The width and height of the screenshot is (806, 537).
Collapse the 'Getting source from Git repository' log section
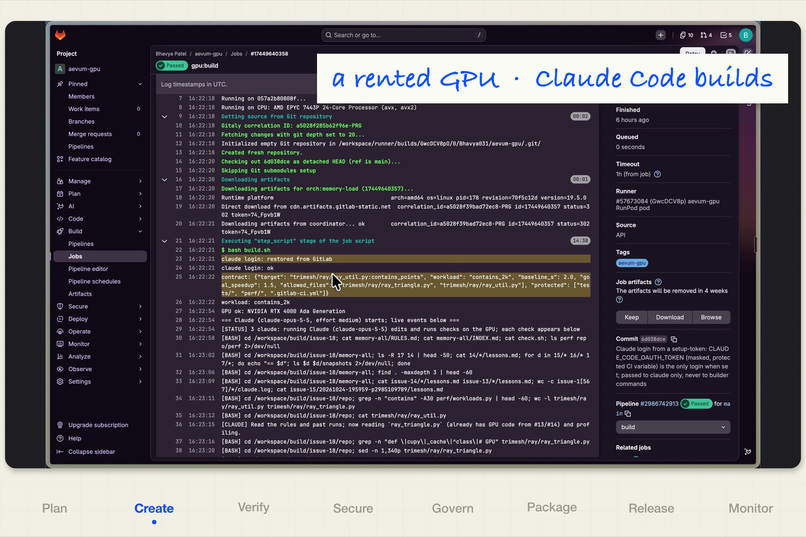pos(164,117)
